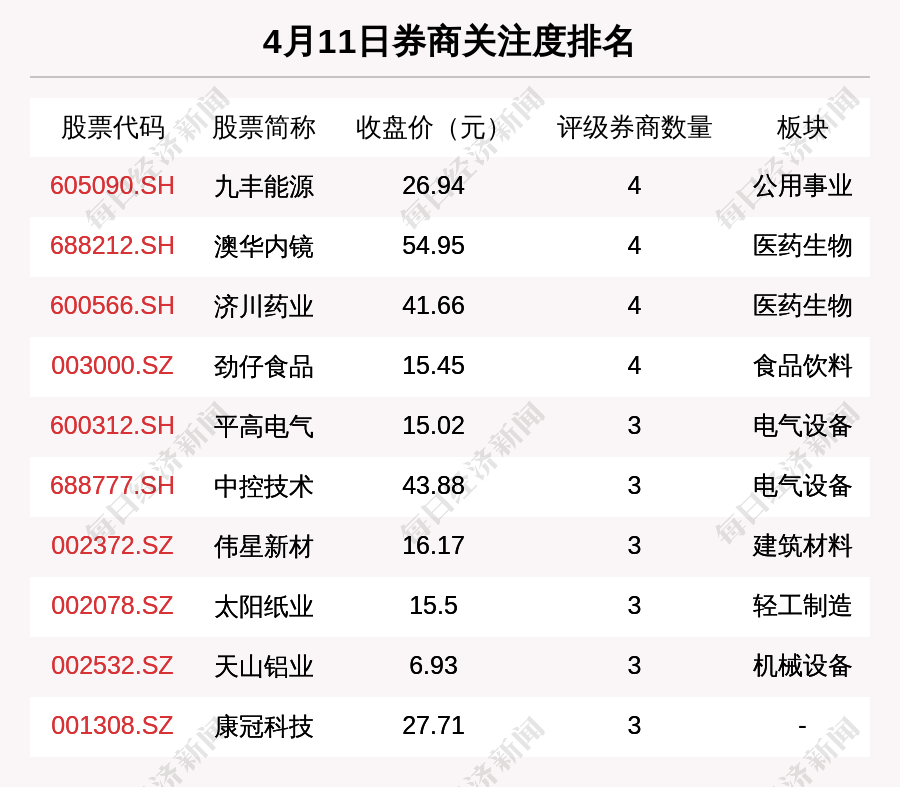This screenshot has height=787, width=900.
Task: Click stock name 澳华内镜
Action: 264,246
